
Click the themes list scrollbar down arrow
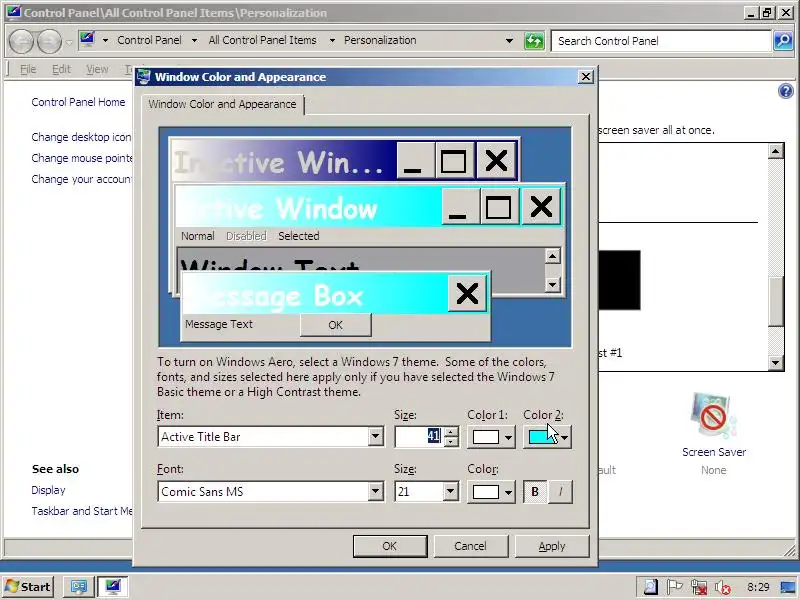776,363
